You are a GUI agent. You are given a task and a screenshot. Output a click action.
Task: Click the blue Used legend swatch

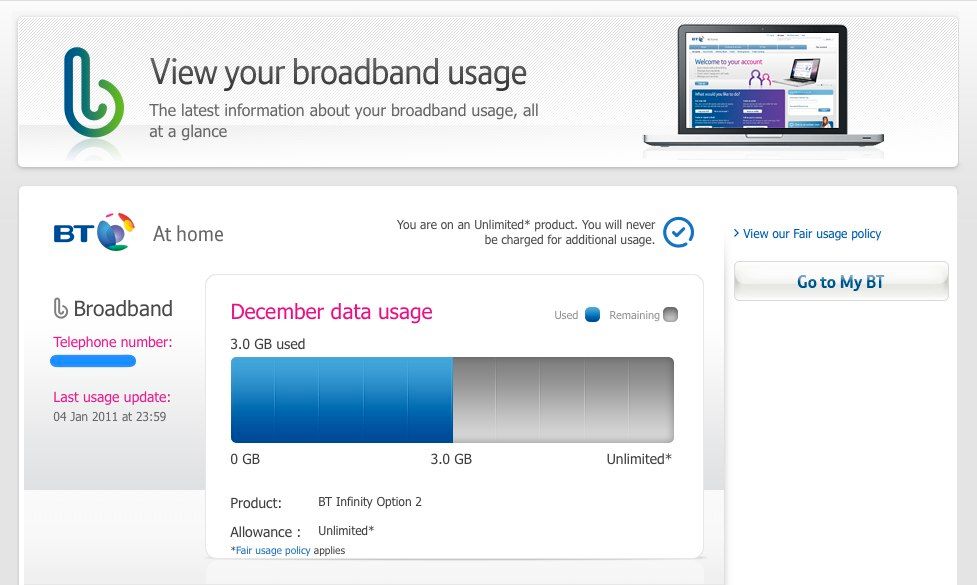[x=592, y=315]
